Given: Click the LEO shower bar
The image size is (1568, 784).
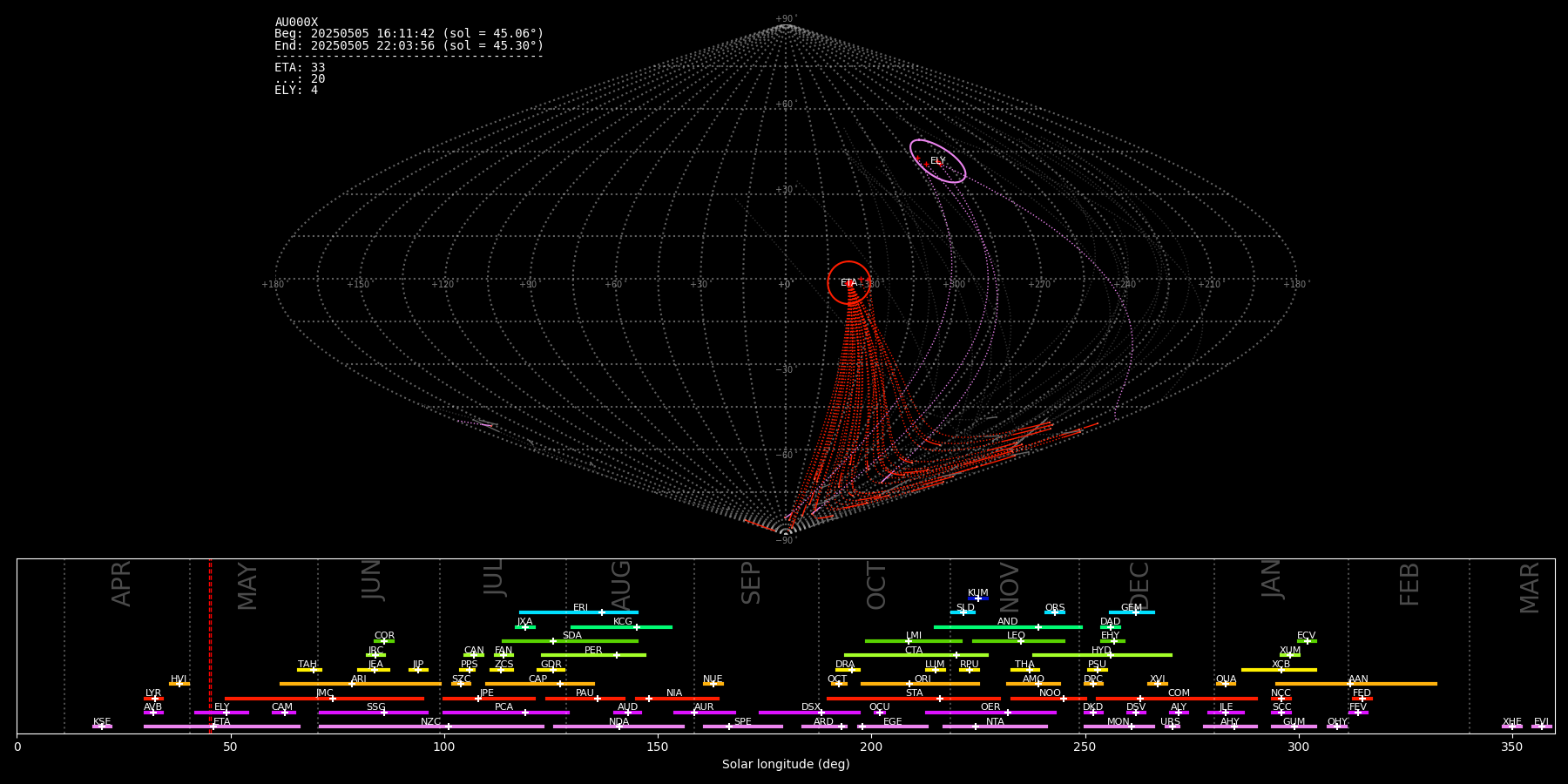Looking at the screenshot, I should pos(1018,641).
